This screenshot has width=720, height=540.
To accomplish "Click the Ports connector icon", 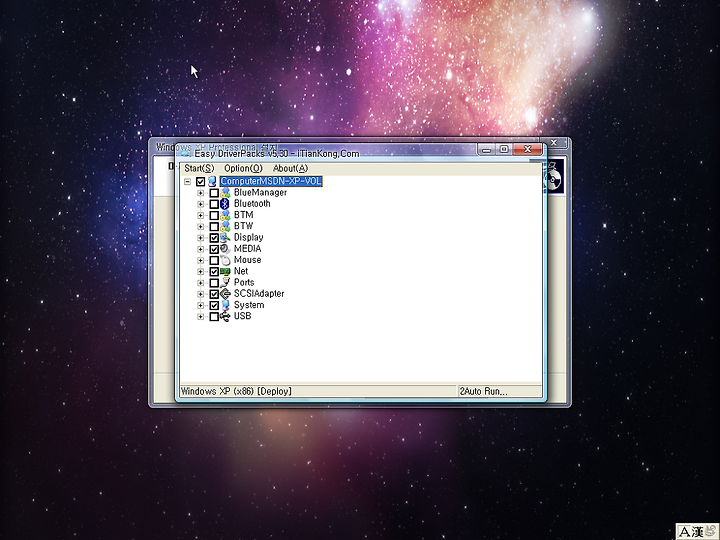I will [225, 283].
